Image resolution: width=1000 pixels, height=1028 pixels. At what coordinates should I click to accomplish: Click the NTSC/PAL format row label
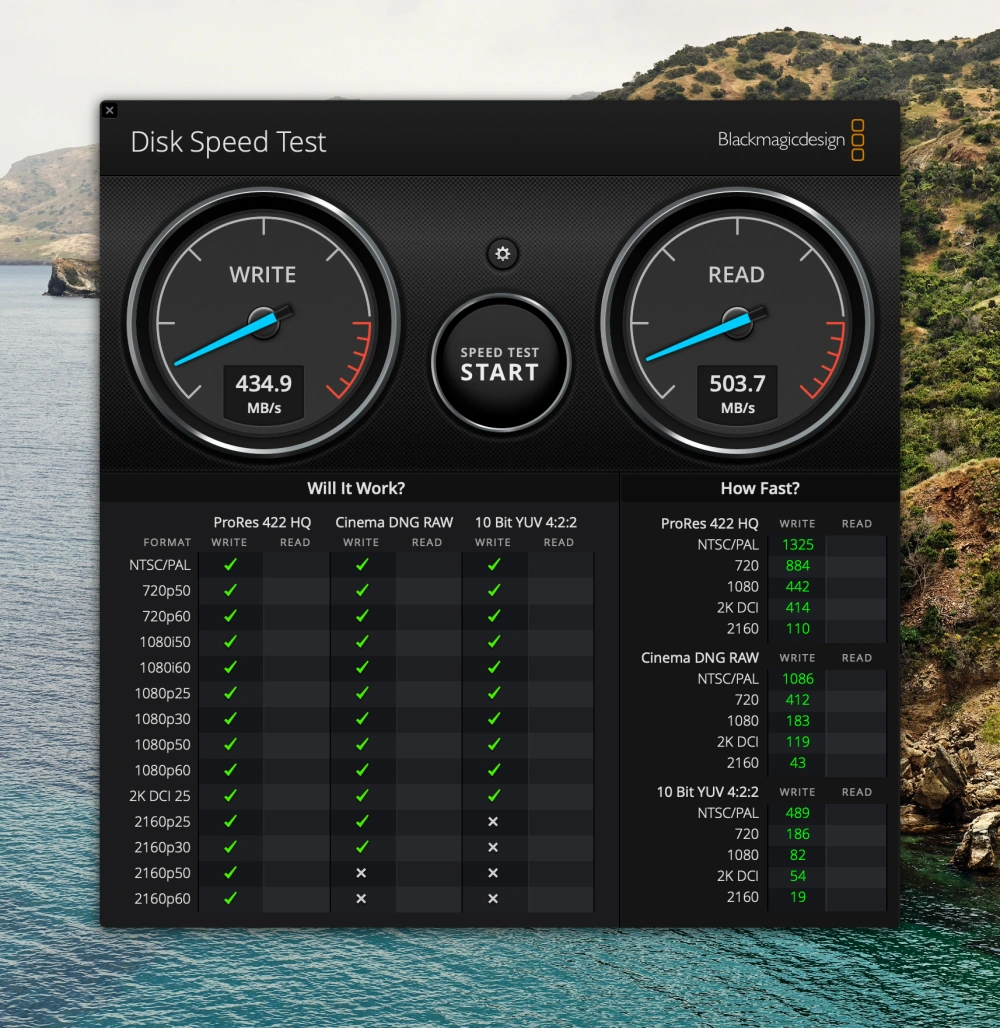coord(159,565)
